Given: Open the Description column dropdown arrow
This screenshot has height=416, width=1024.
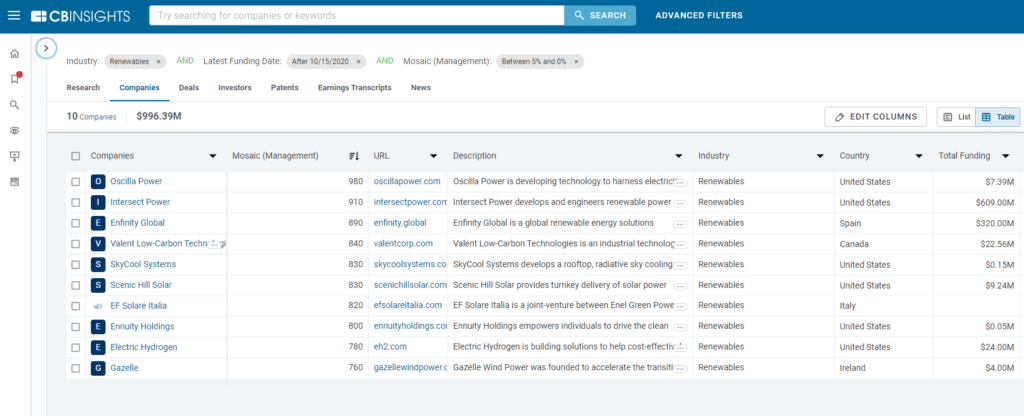Looking at the screenshot, I should click(x=679, y=156).
